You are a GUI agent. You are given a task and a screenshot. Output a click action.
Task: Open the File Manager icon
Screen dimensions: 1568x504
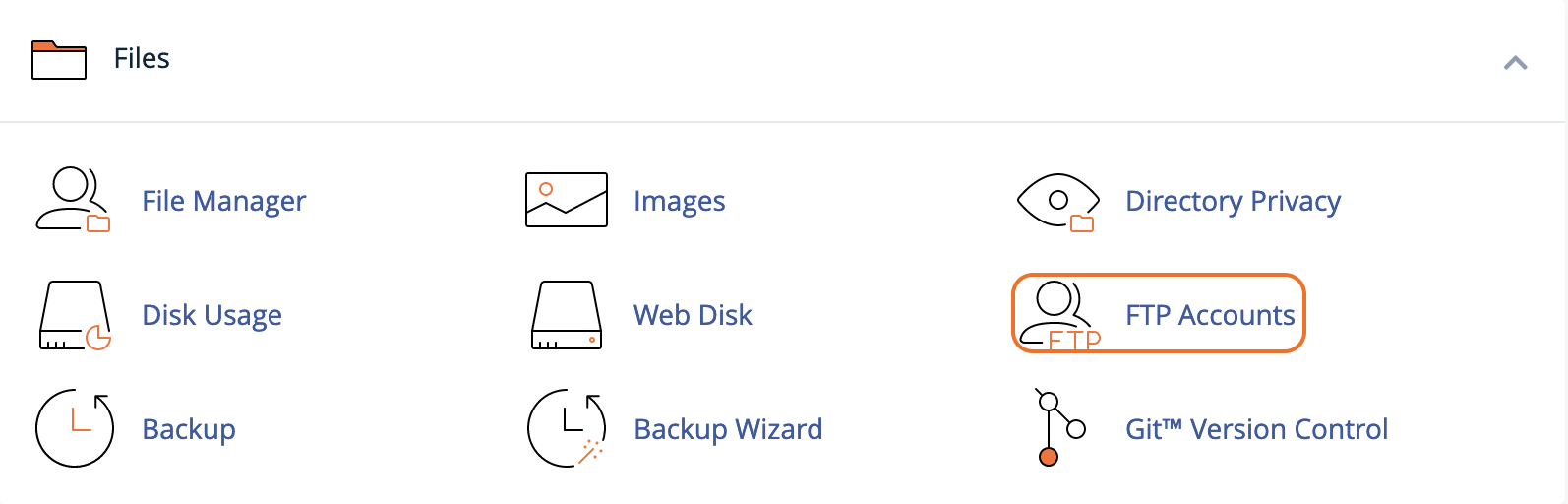[74, 200]
